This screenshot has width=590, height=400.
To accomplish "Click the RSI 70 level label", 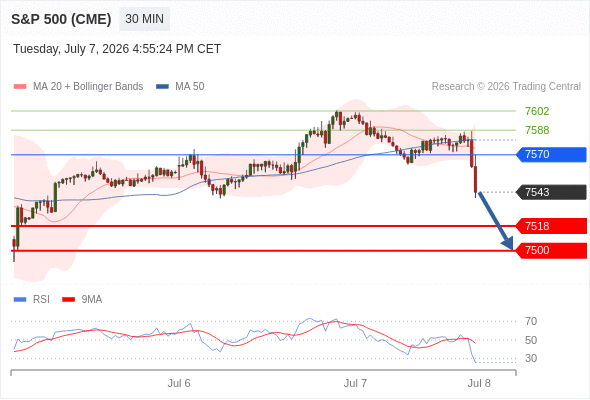I will 531,321.
